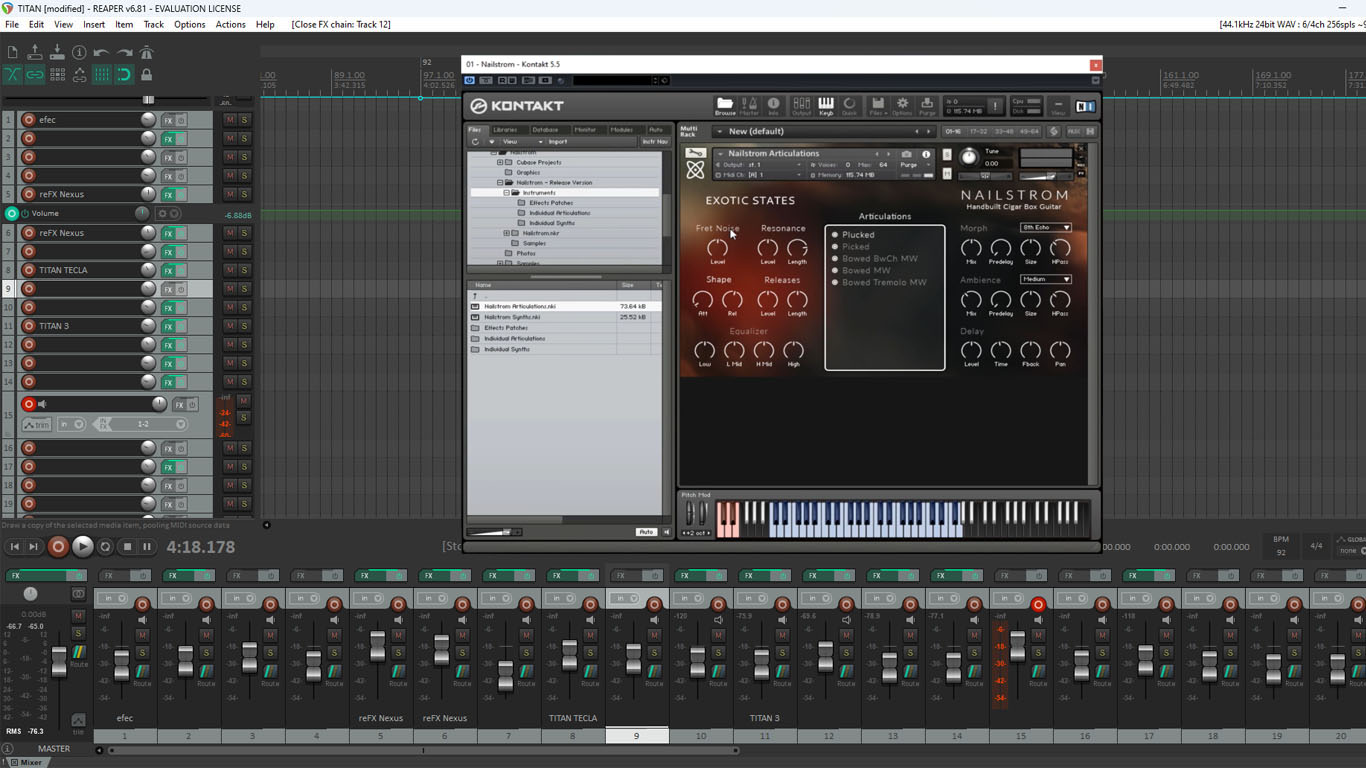
Task: Select the Plucked articulation
Action: pos(858,235)
